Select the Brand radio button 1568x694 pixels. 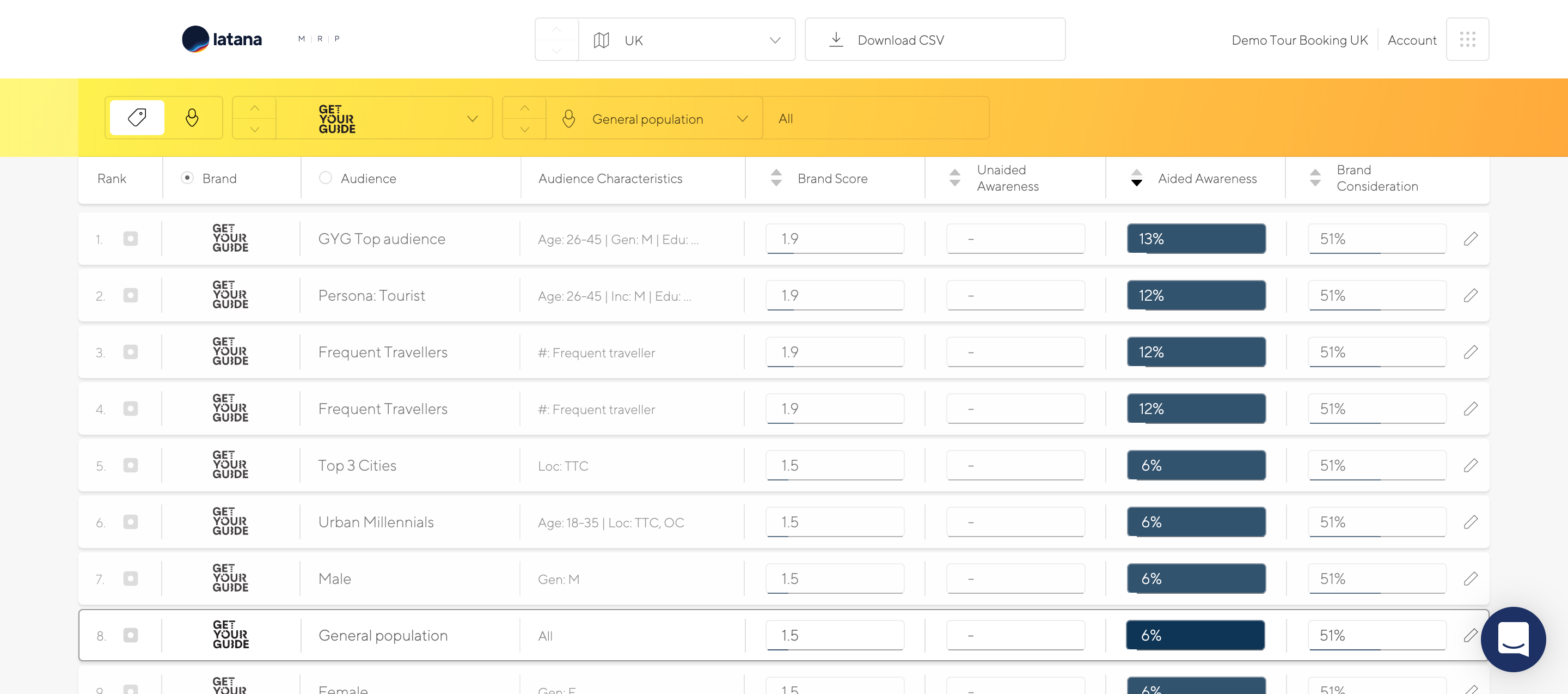pos(187,178)
